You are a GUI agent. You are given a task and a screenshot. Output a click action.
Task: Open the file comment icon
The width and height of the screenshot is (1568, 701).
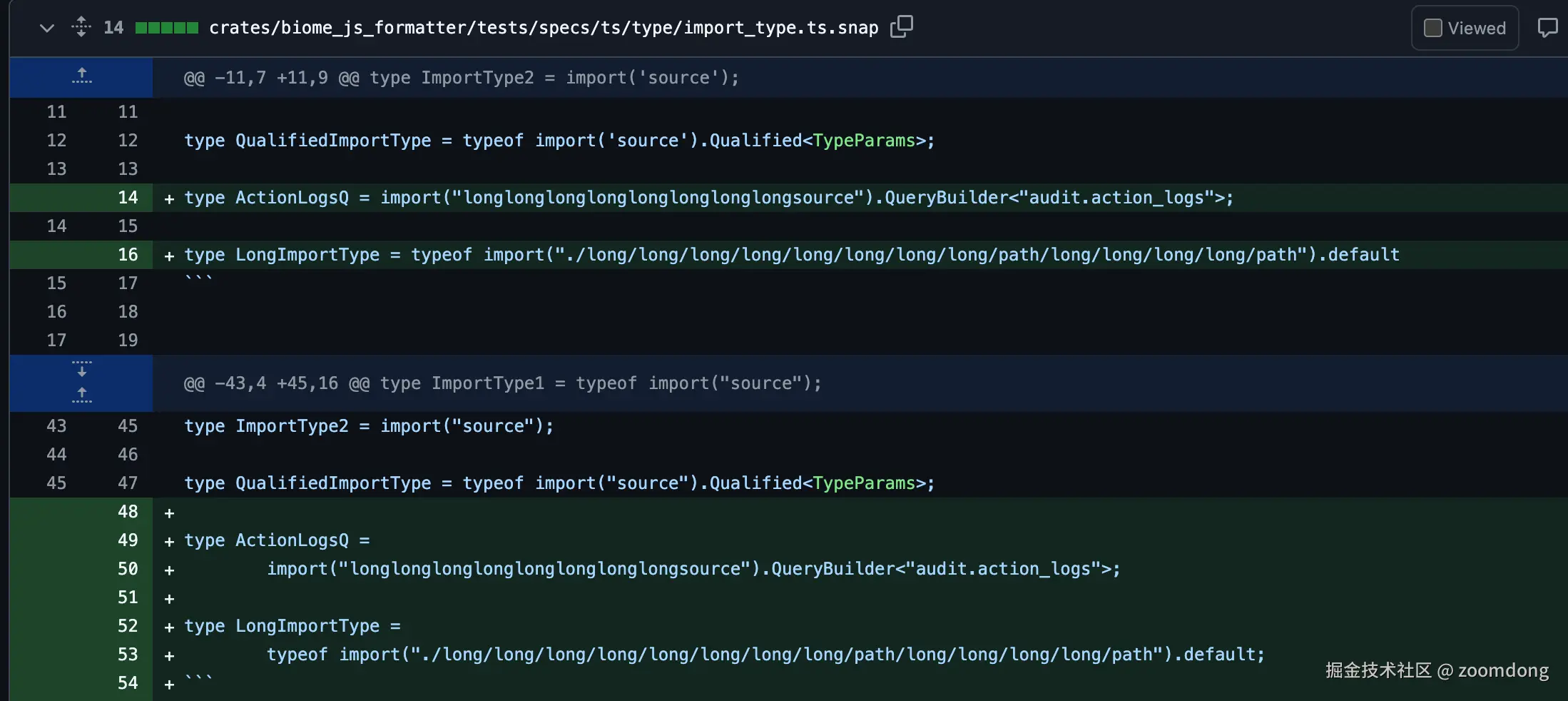(x=1547, y=29)
